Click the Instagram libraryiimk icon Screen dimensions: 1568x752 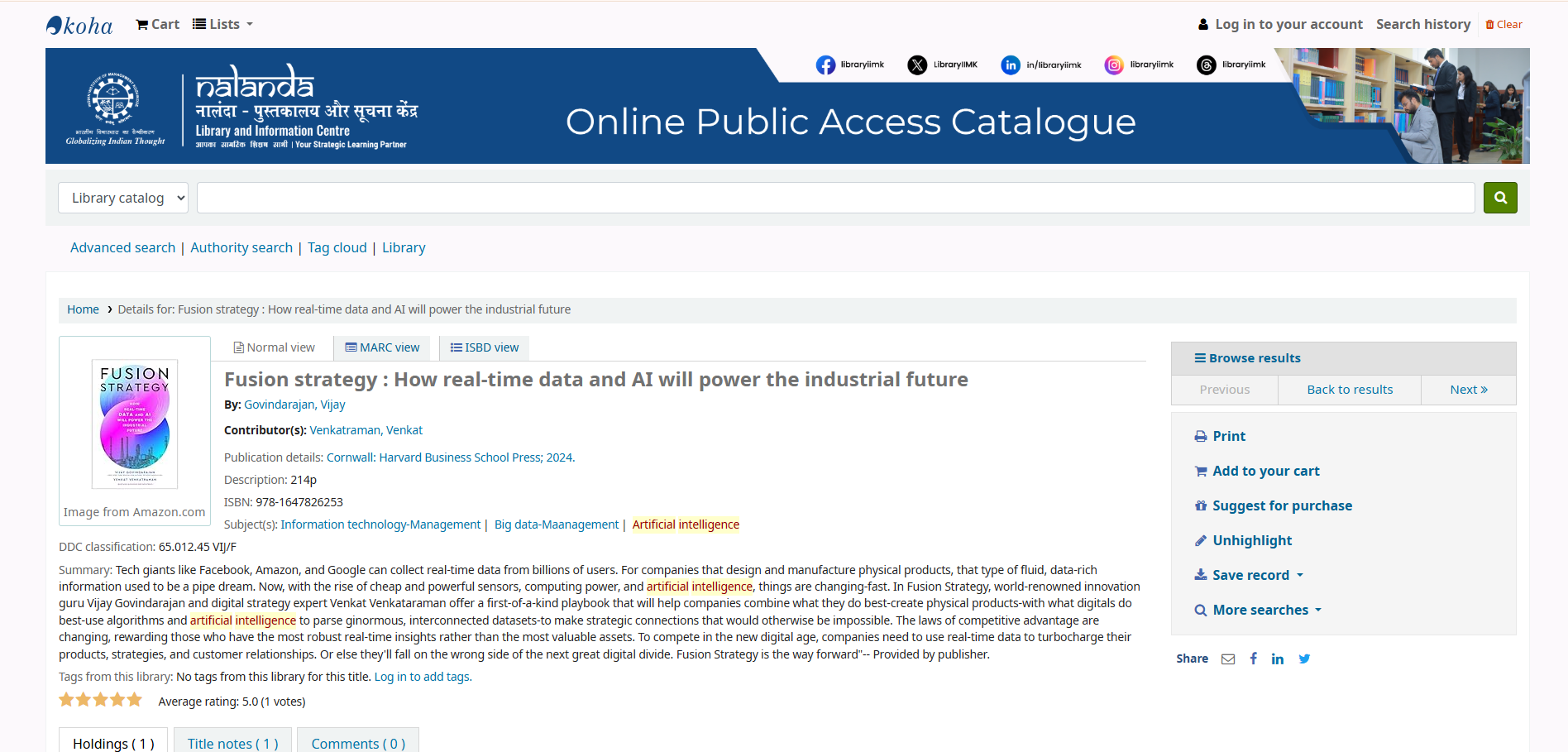1114,65
